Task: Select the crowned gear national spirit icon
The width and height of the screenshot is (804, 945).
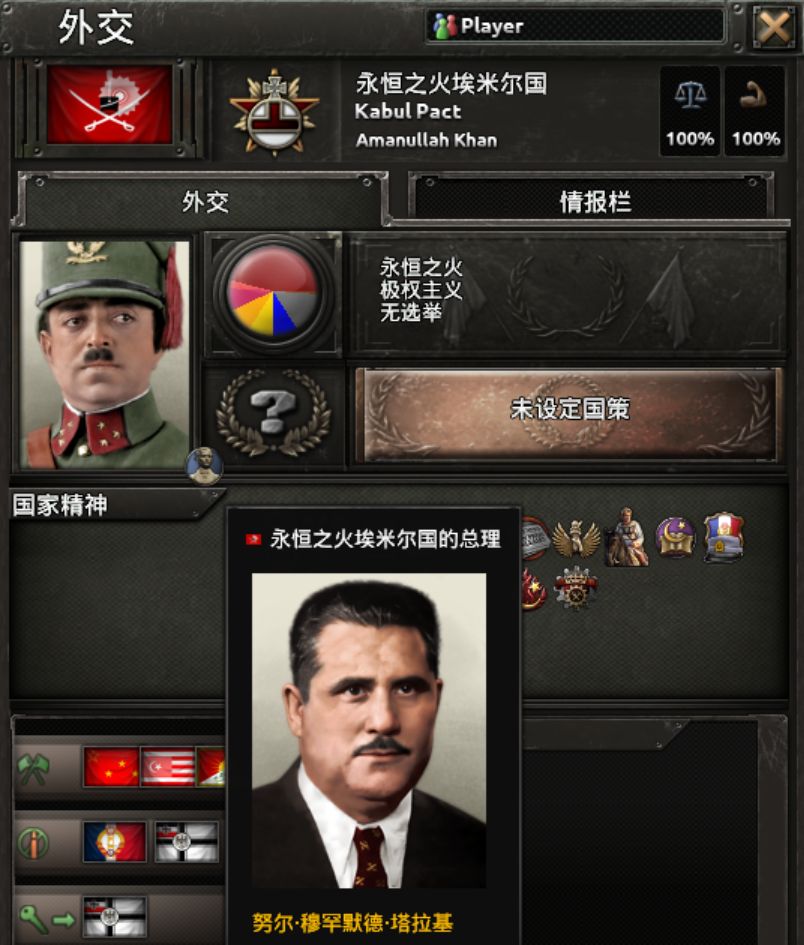Action: click(576, 588)
